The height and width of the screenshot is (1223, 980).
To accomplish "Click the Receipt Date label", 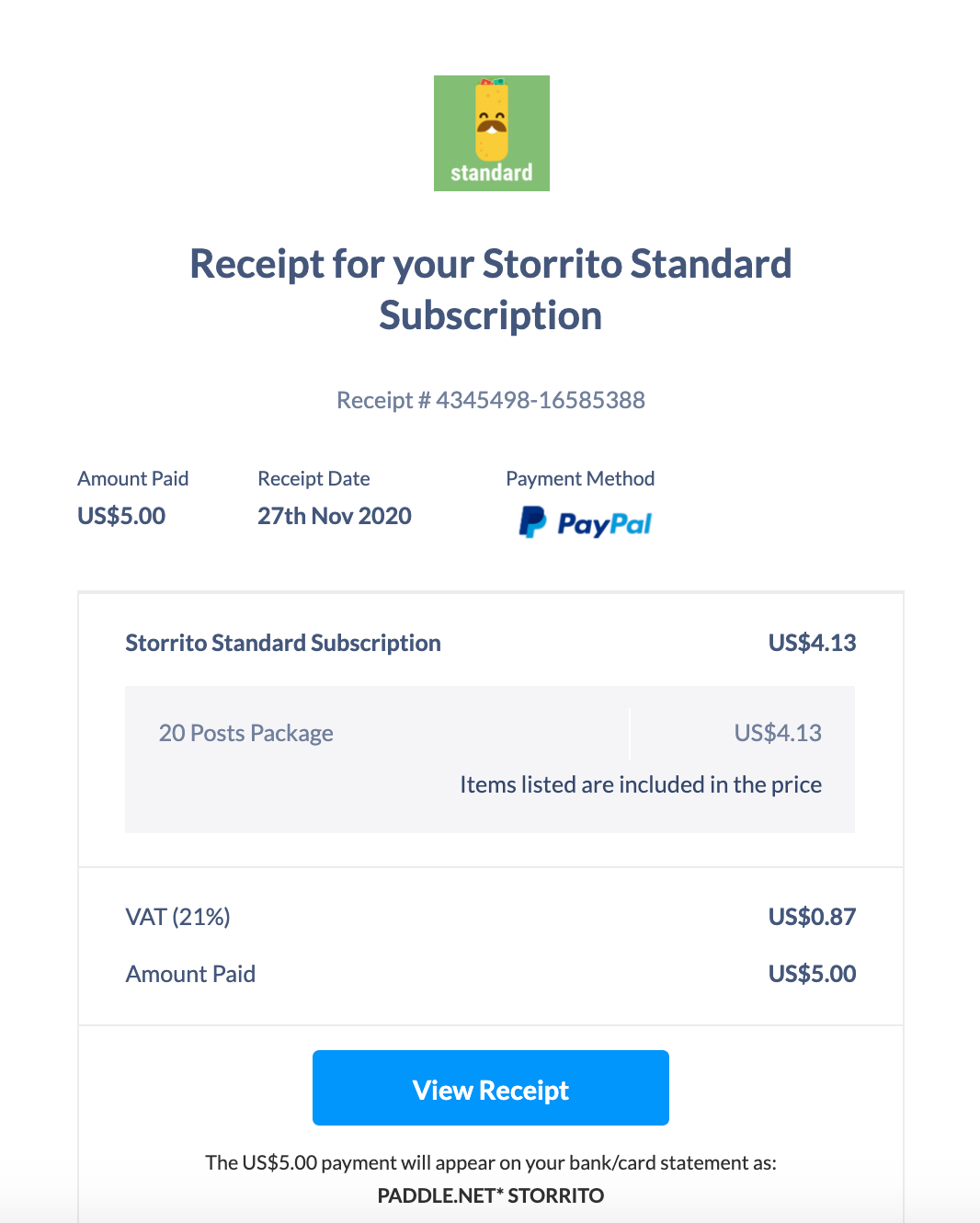I will click(x=313, y=478).
